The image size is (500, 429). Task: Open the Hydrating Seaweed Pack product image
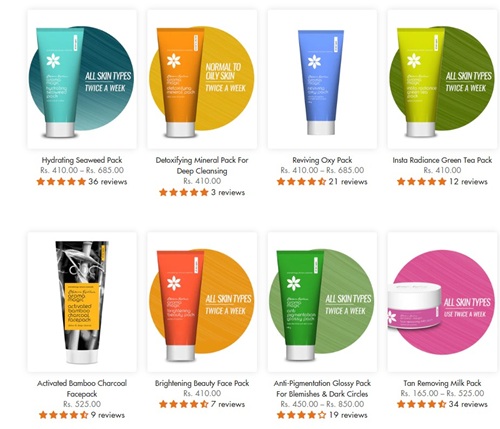pos(82,79)
